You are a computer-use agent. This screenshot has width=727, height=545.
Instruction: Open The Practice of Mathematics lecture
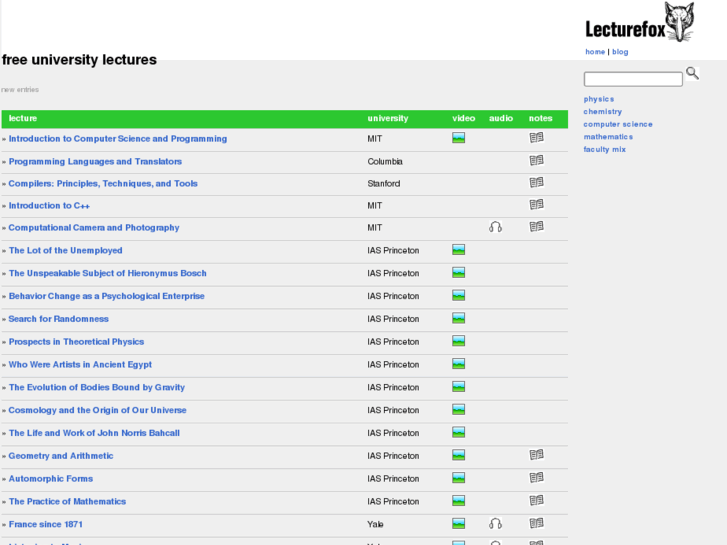[x=67, y=501]
